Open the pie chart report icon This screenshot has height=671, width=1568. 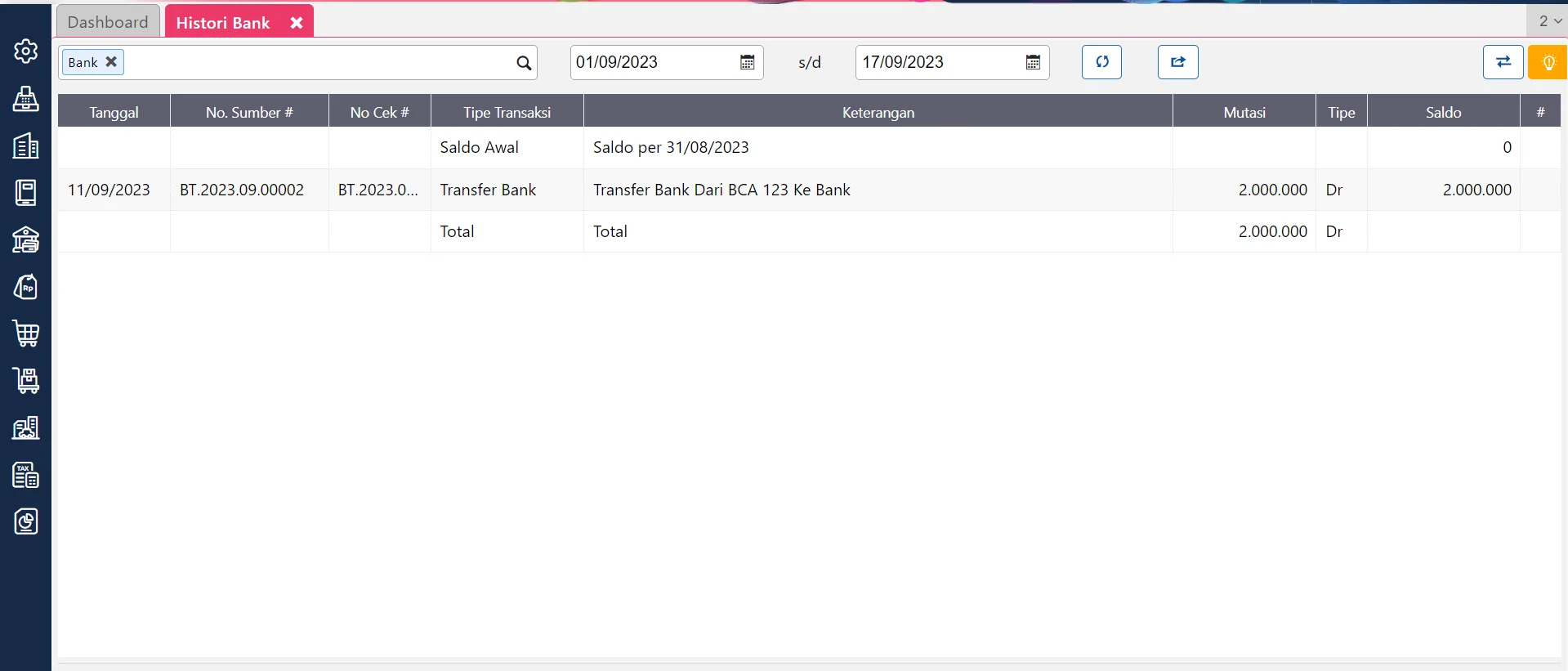(x=25, y=521)
